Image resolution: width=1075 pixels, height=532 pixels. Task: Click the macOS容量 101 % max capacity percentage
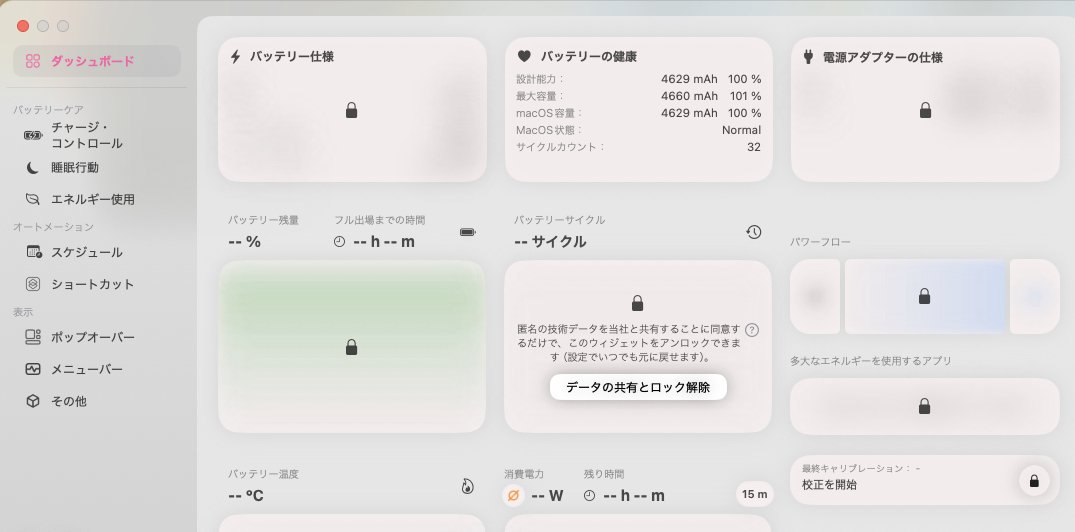click(x=745, y=96)
